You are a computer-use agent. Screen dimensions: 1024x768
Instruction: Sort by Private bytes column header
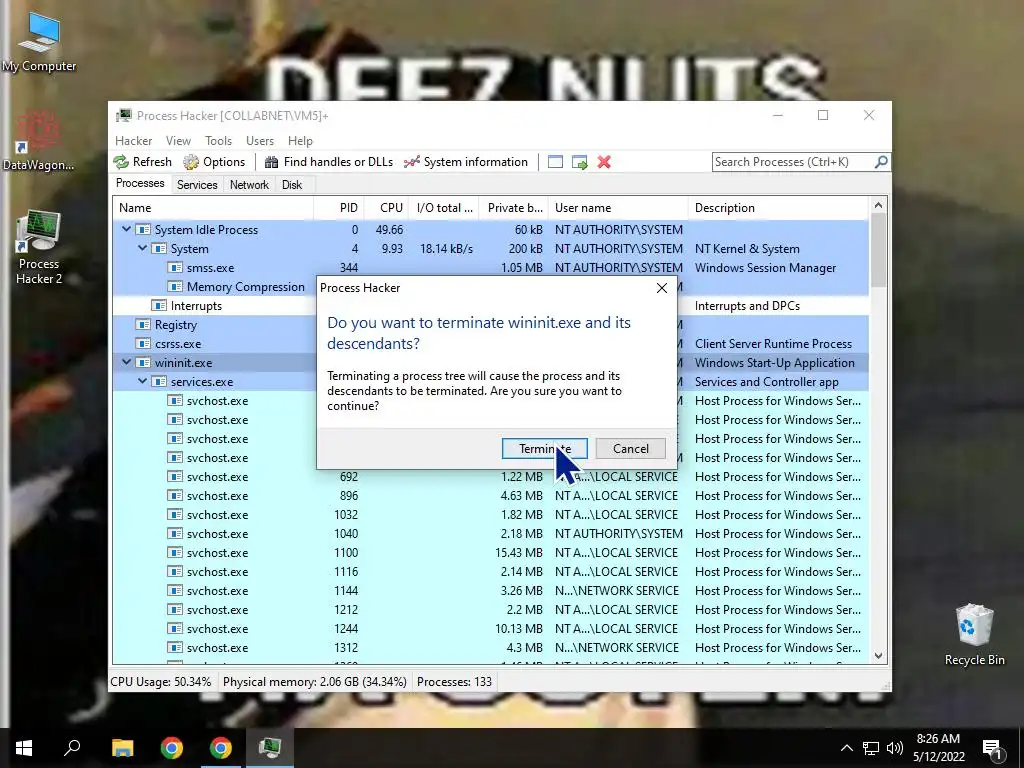(x=513, y=208)
